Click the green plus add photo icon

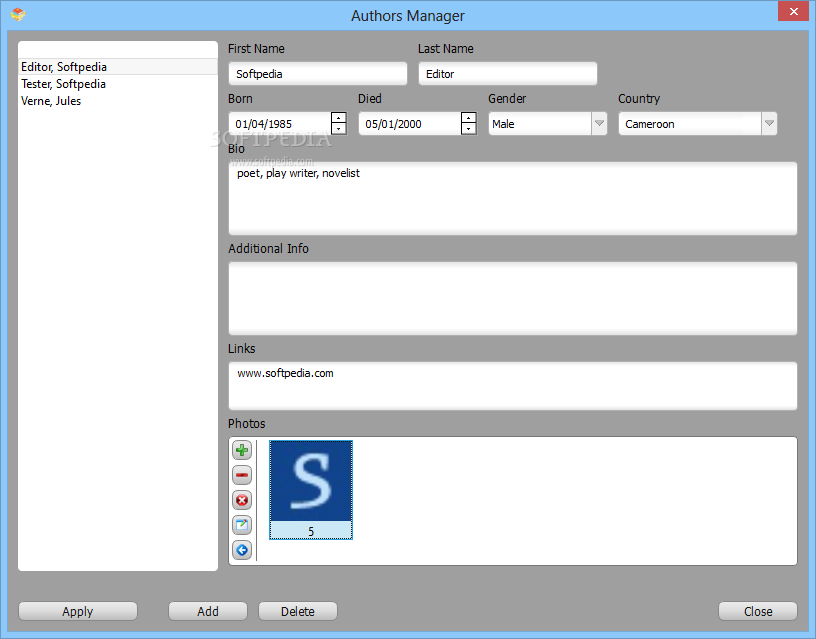pos(242,450)
